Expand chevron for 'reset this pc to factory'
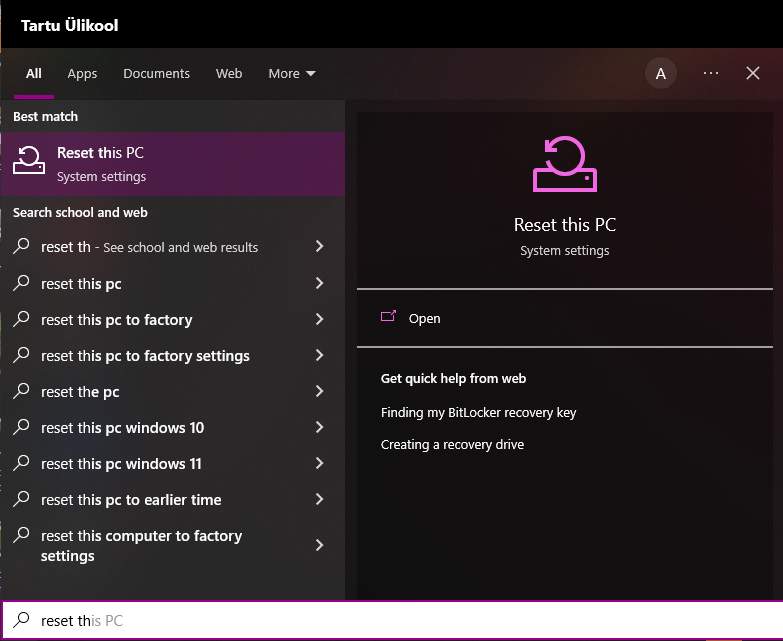783x641 pixels. pos(320,319)
